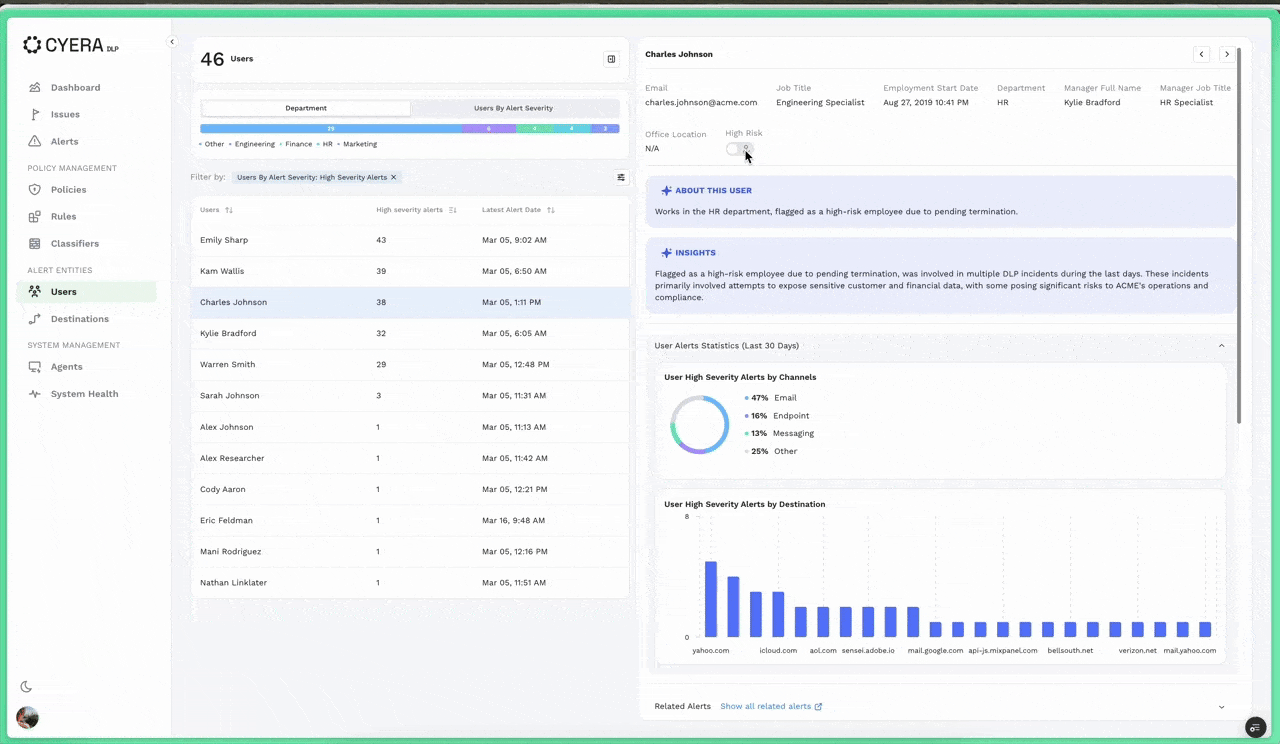Select the Users By Alert Severity tab
Viewport: 1280px width, 744px height.
pyautogui.click(x=514, y=108)
